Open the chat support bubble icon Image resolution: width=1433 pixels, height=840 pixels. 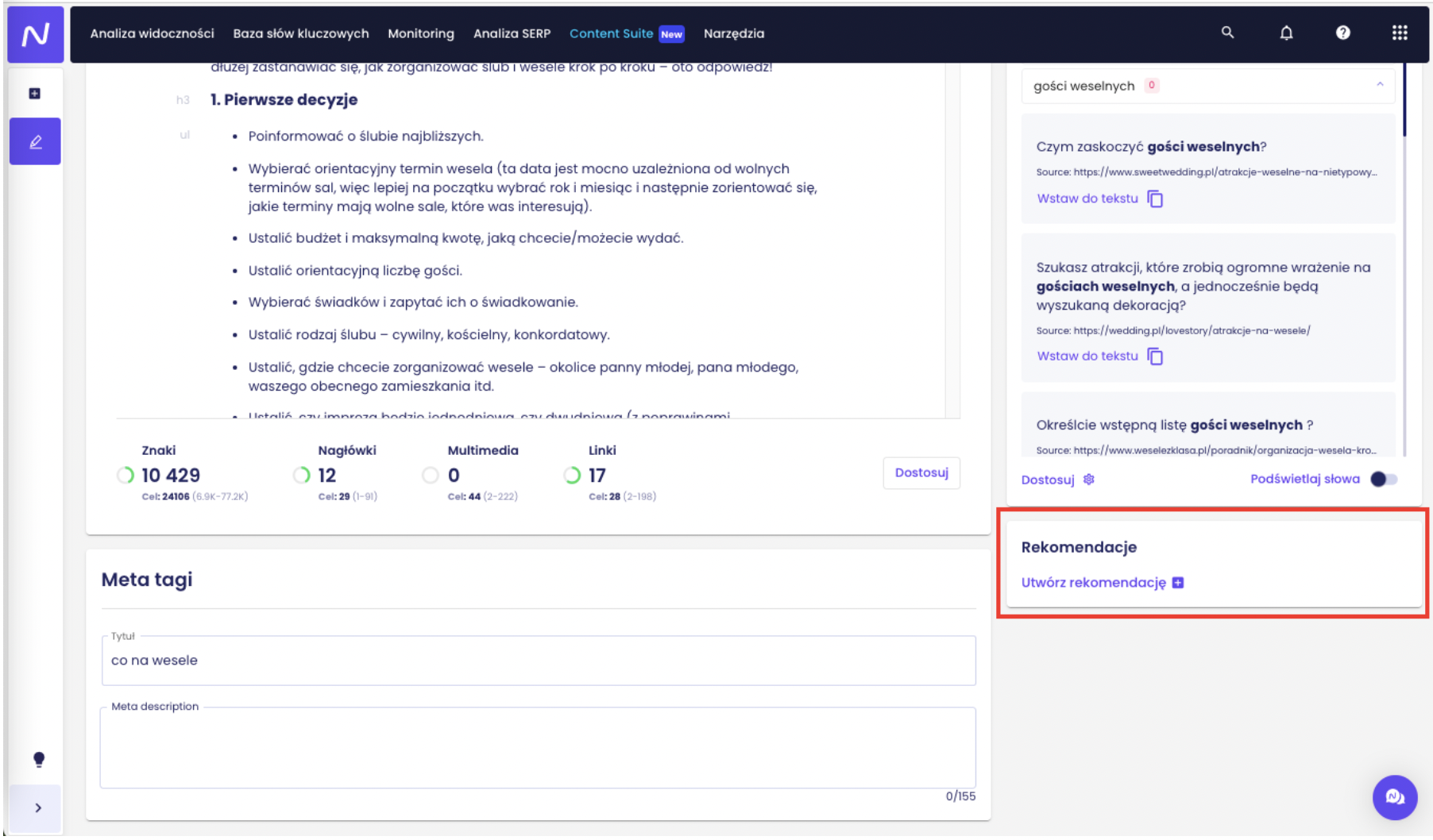[x=1394, y=797]
